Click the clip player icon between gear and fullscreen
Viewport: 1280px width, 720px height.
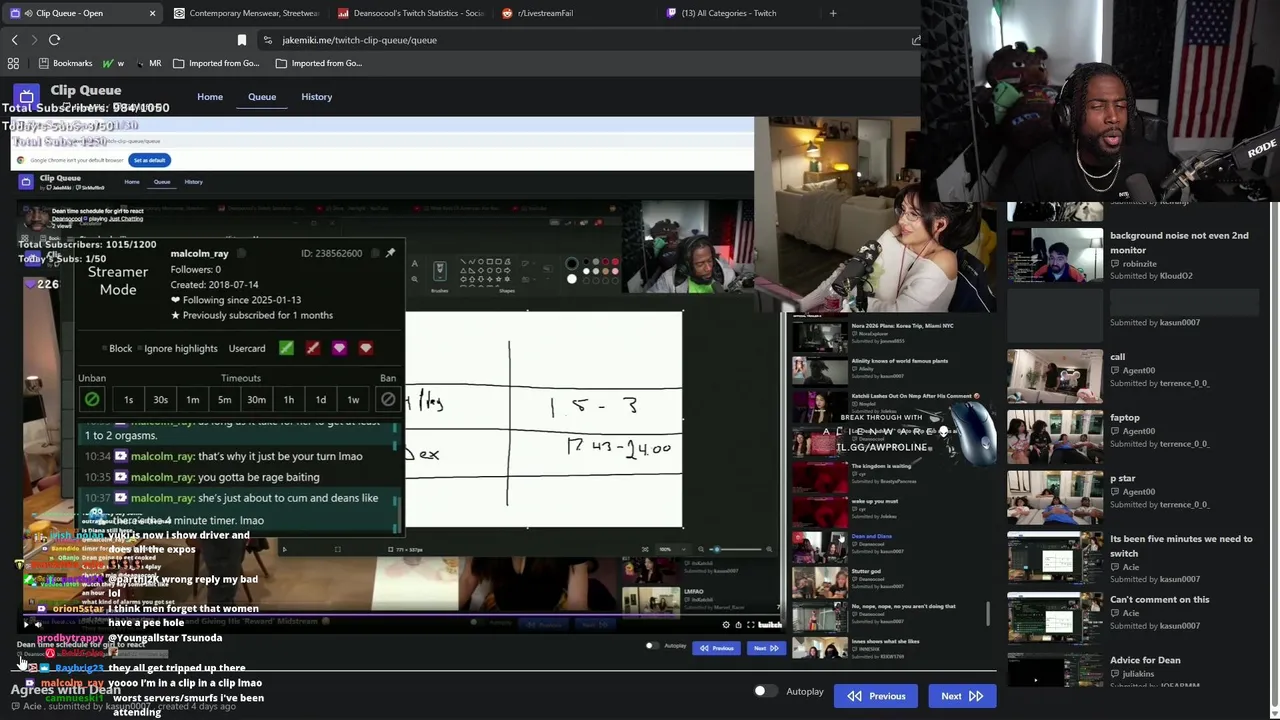(x=738, y=624)
